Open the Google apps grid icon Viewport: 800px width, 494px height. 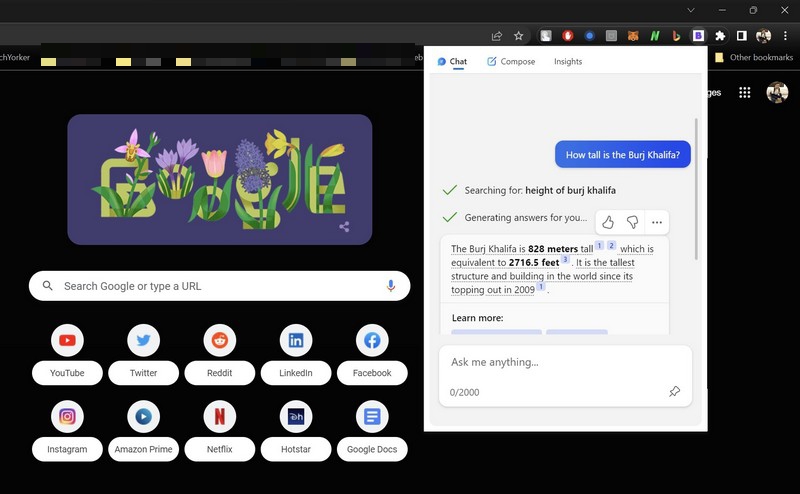click(744, 92)
